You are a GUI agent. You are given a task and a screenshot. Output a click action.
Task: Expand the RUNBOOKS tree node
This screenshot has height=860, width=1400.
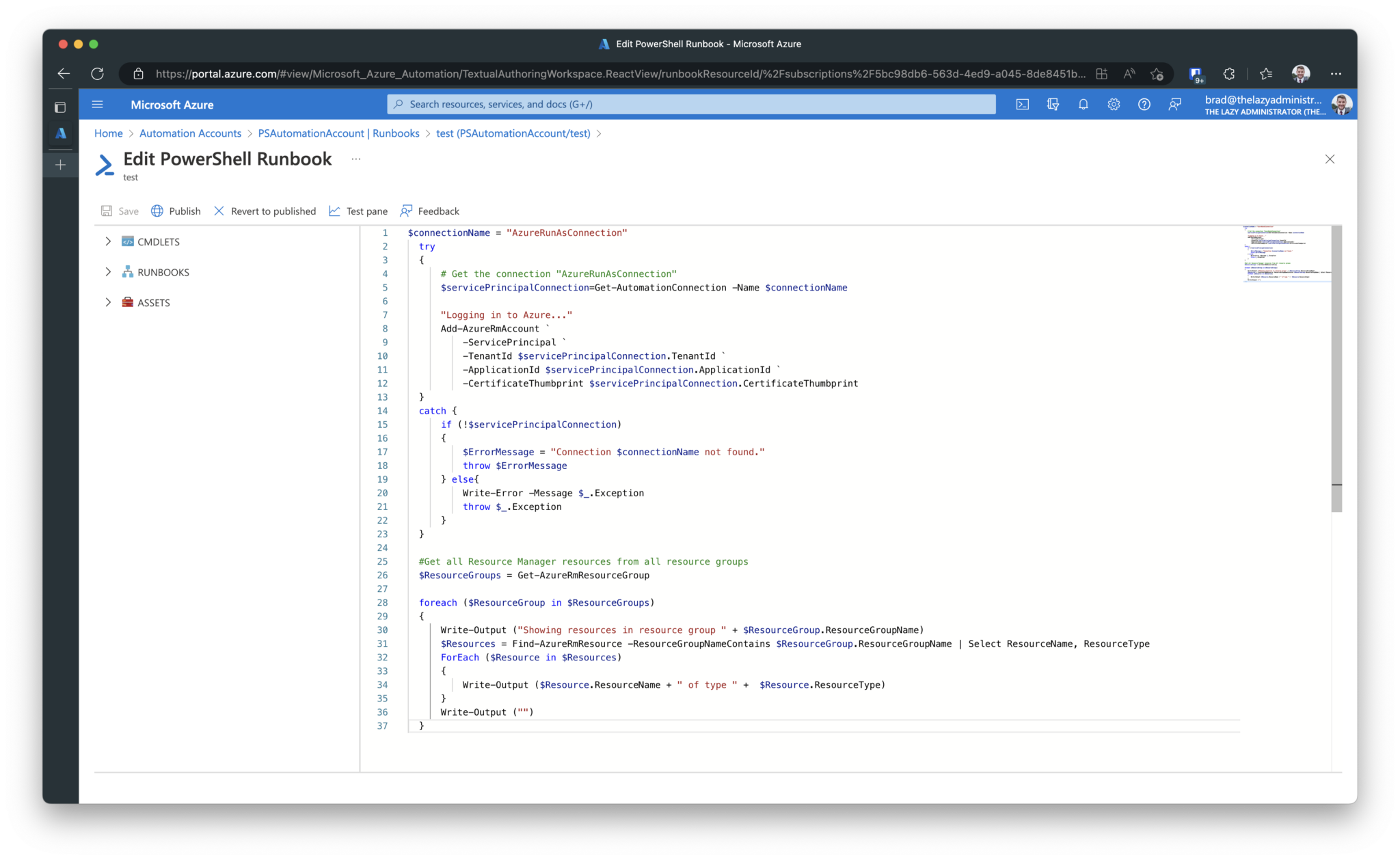(108, 272)
